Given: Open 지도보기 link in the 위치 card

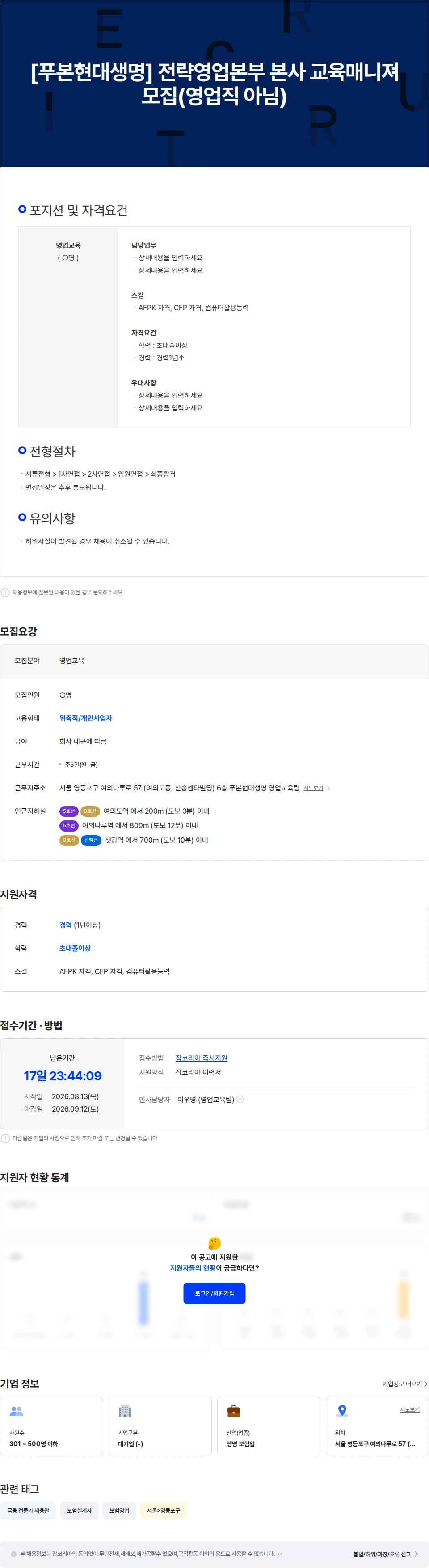Looking at the screenshot, I should click(x=409, y=1409).
